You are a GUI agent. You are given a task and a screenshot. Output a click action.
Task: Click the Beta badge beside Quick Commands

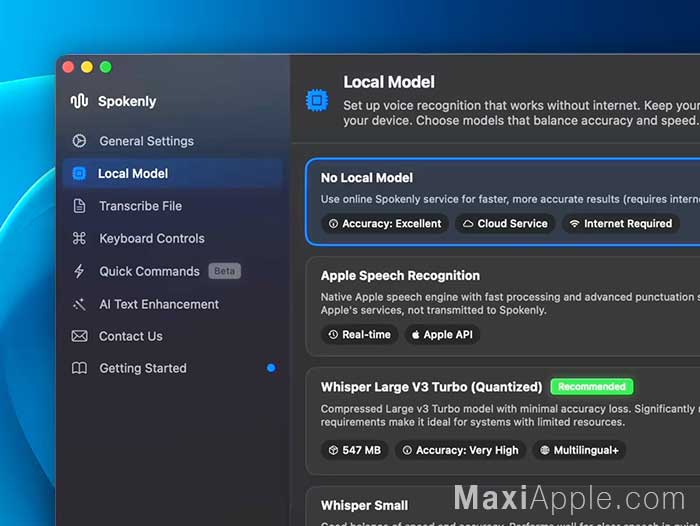click(225, 271)
